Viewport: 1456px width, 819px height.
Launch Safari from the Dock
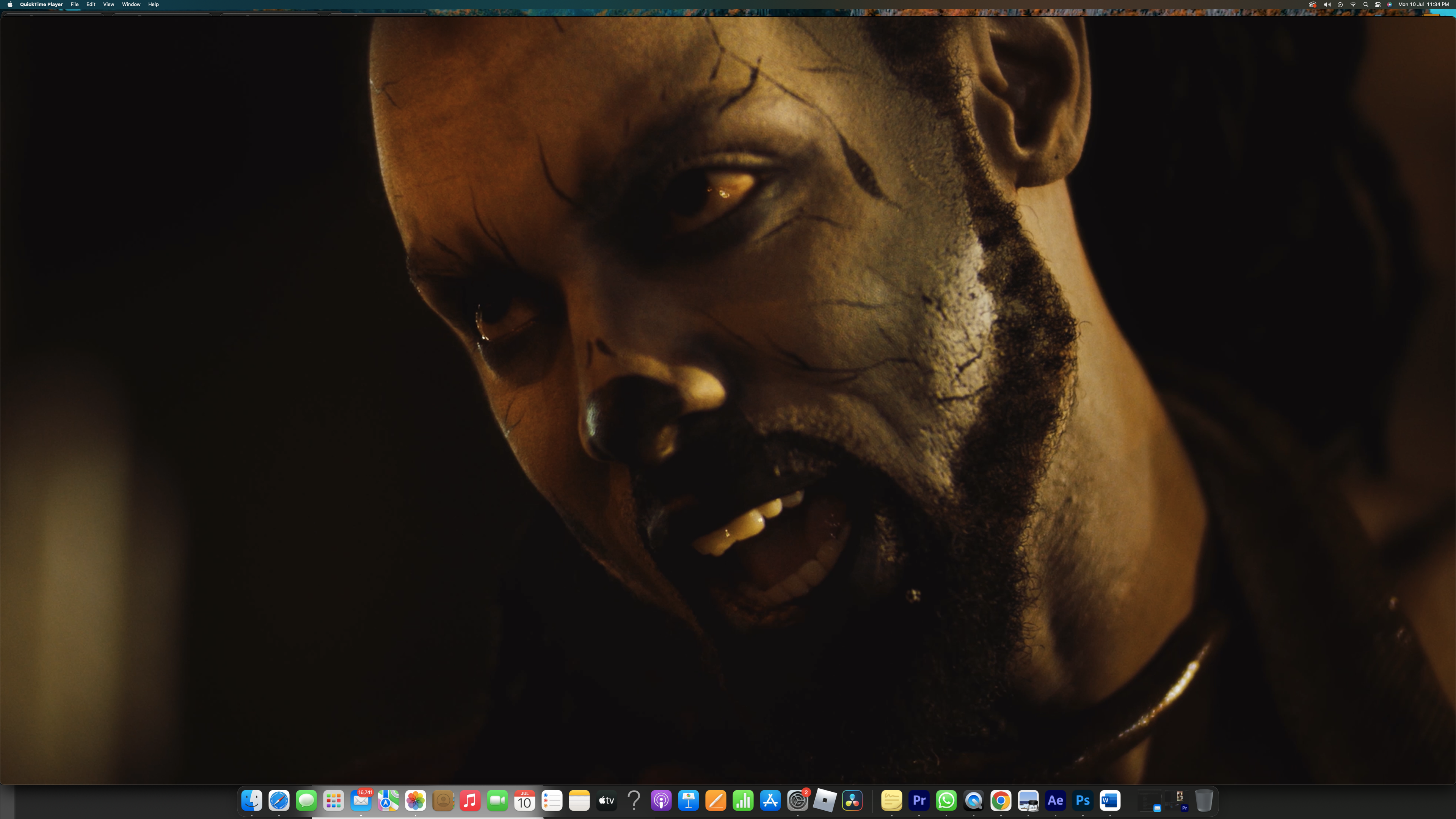point(279,800)
